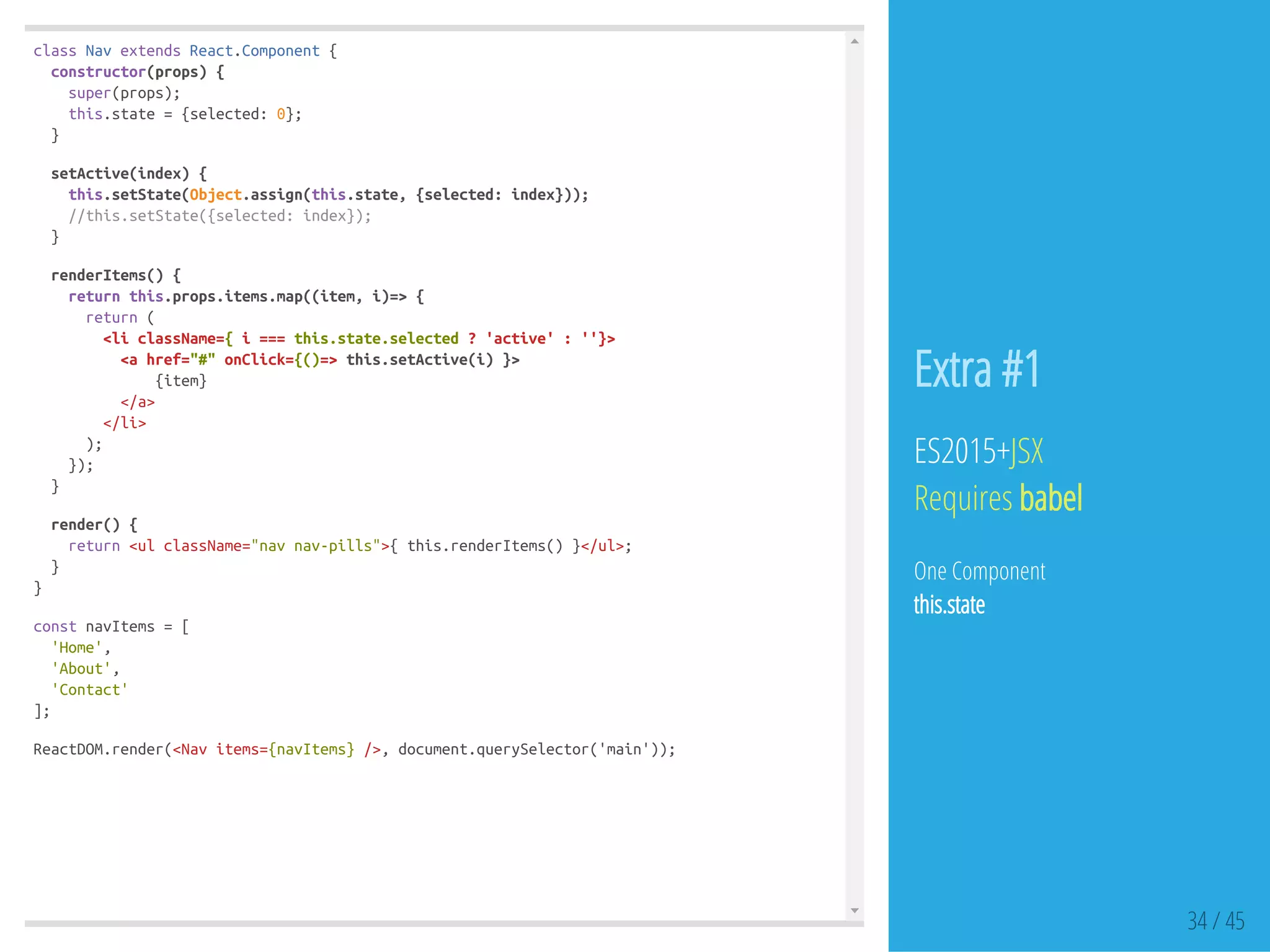The image size is (1270, 952).
Task: Click the 'renderItems() {' line
Action: pos(116,275)
